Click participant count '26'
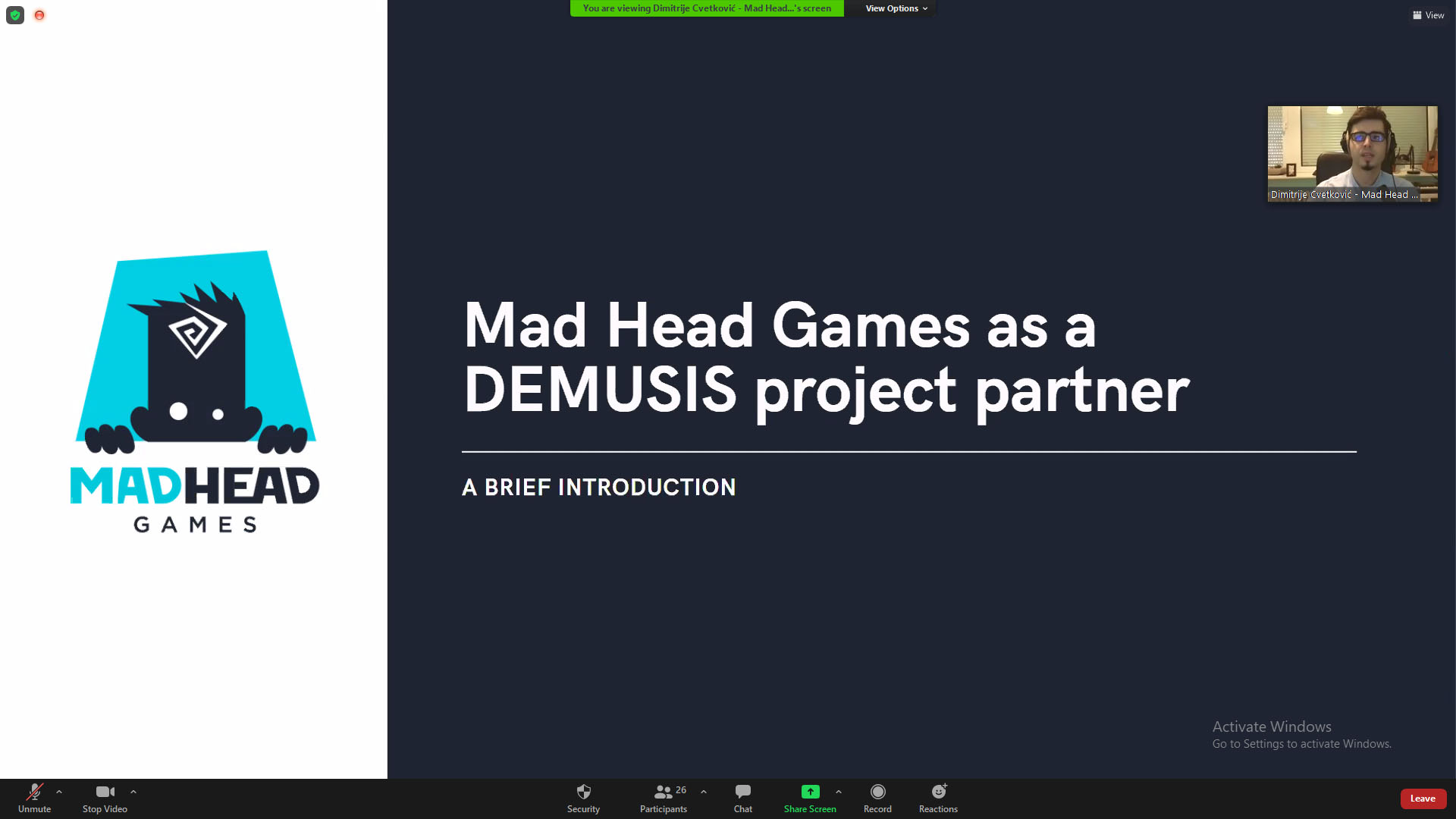 click(x=681, y=790)
